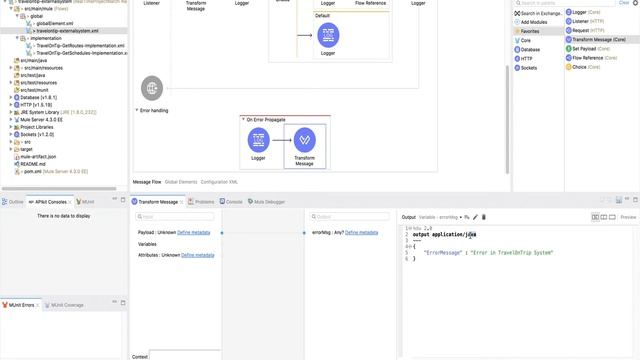Switch to the graphic-and-source split view icon
This screenshot has height=360, width=640.
595,217
